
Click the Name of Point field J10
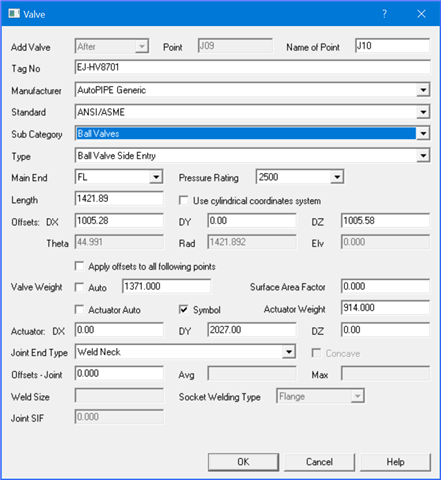[x=392, y=46]
